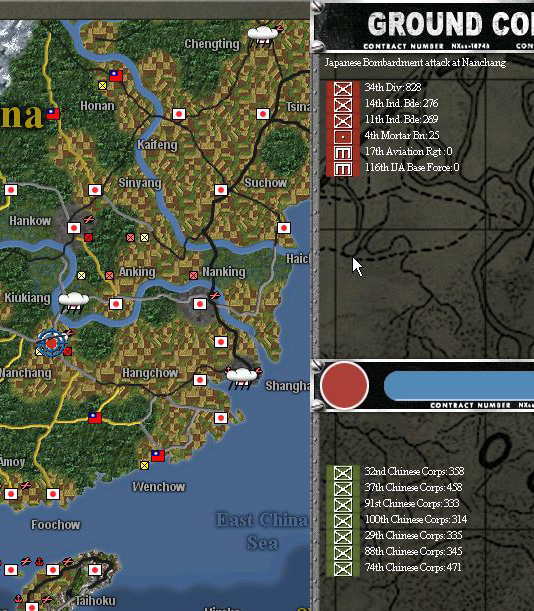Click '4th Mortar Bn: 25' text
Viewport: 534px width, 611px height.
(x=402, y=135)
